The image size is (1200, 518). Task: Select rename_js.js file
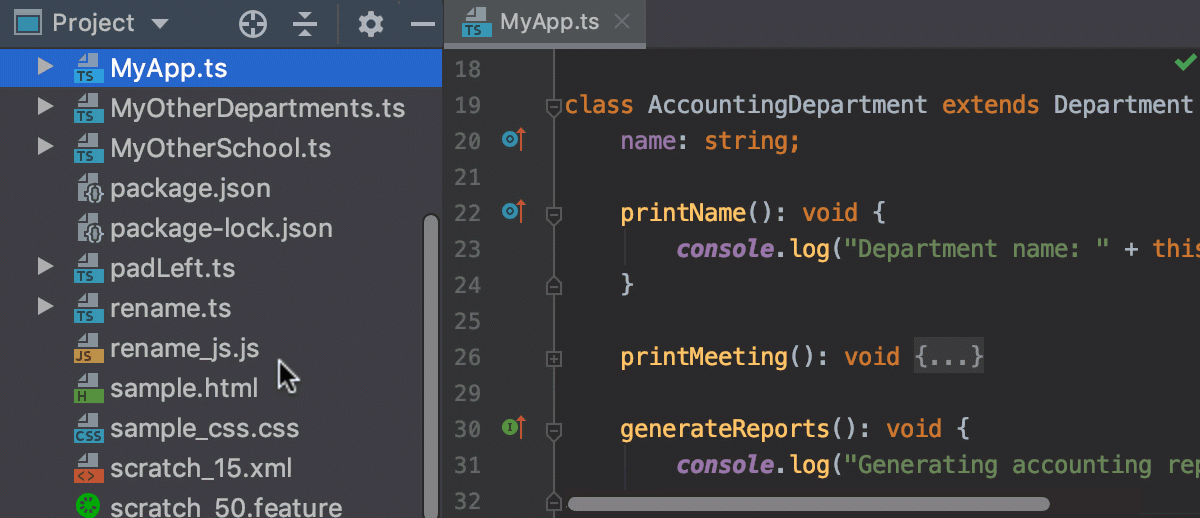tap(184, 348)
